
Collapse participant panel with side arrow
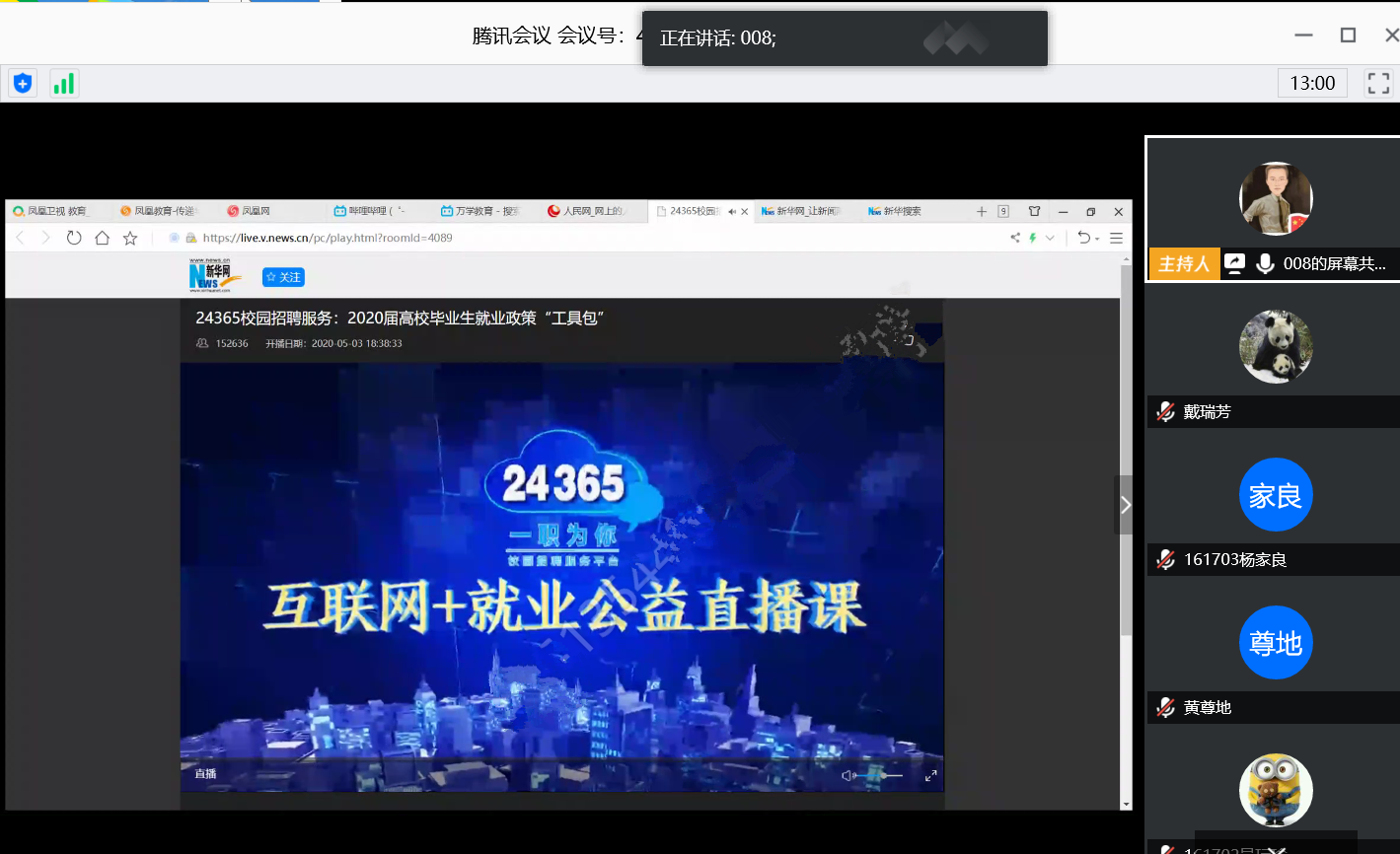(1124, 505)
